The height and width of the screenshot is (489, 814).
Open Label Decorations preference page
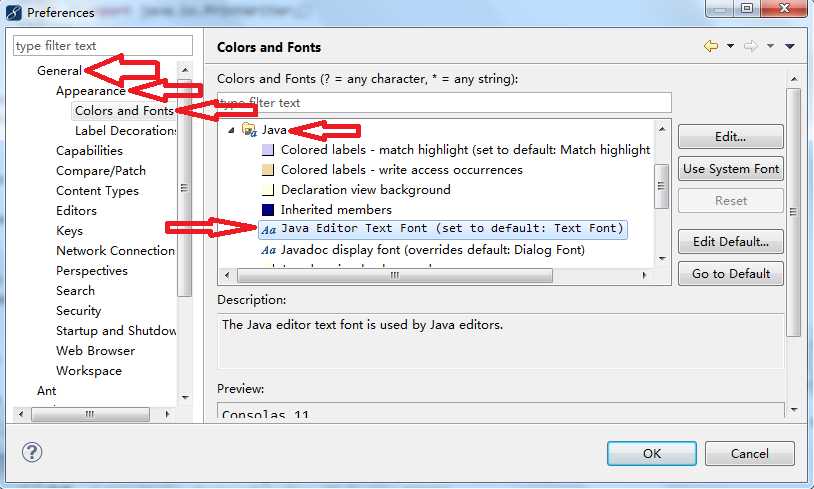click(x=125, y=131)
